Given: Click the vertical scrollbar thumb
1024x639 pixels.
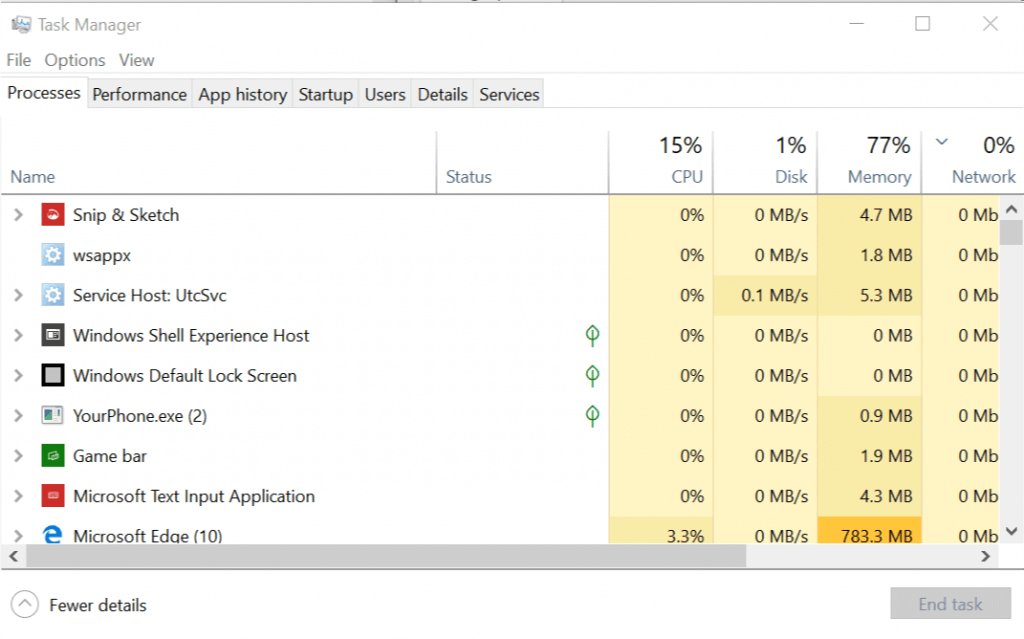Looking at the screenshot, I should point(1012,232).
